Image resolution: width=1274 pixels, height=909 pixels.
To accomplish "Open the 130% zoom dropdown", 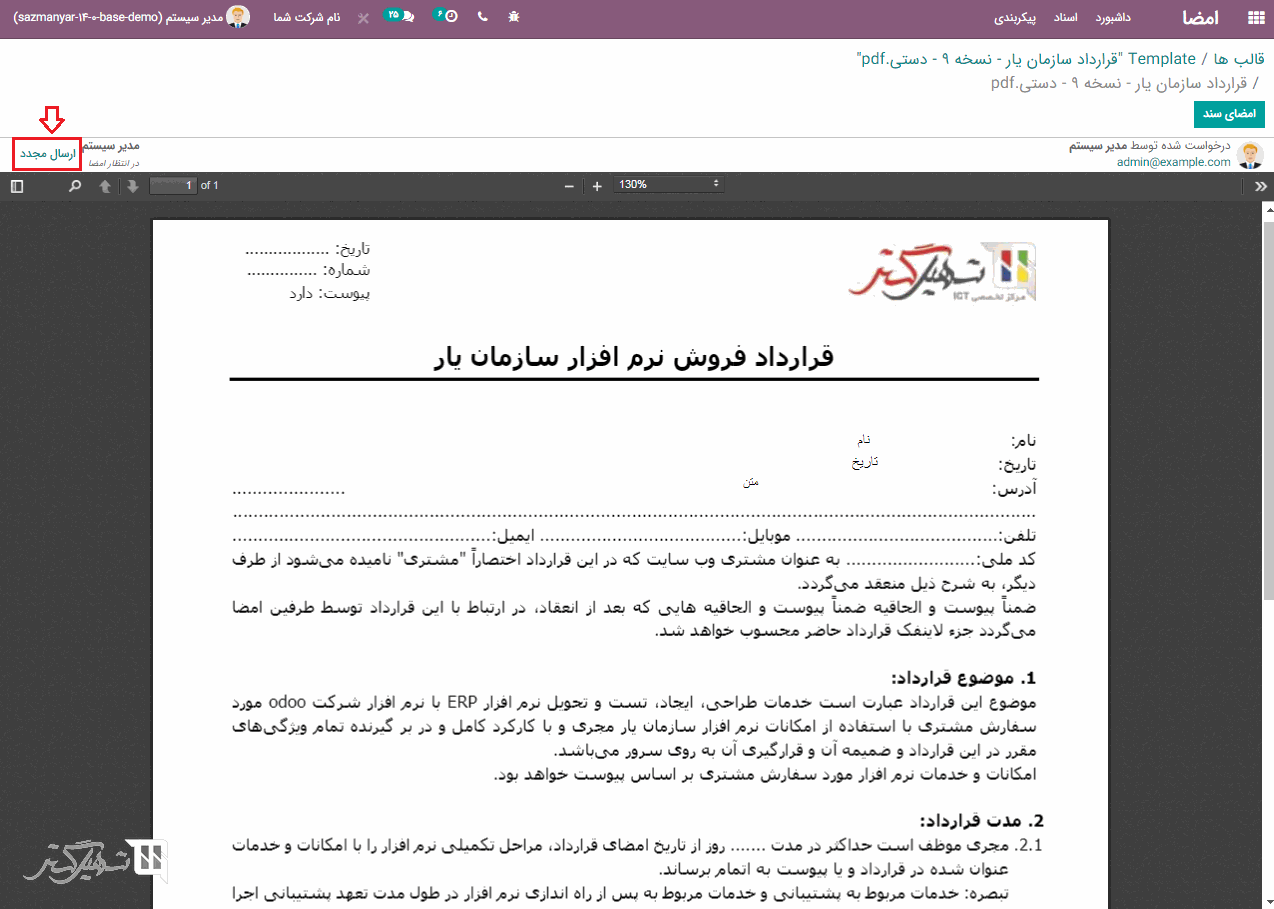I will point(670,185).
